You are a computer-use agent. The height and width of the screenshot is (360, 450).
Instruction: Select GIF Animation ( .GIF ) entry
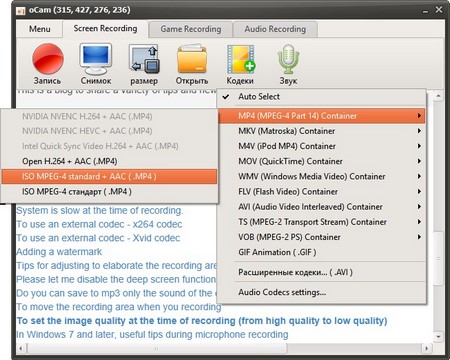coord(321,252)
